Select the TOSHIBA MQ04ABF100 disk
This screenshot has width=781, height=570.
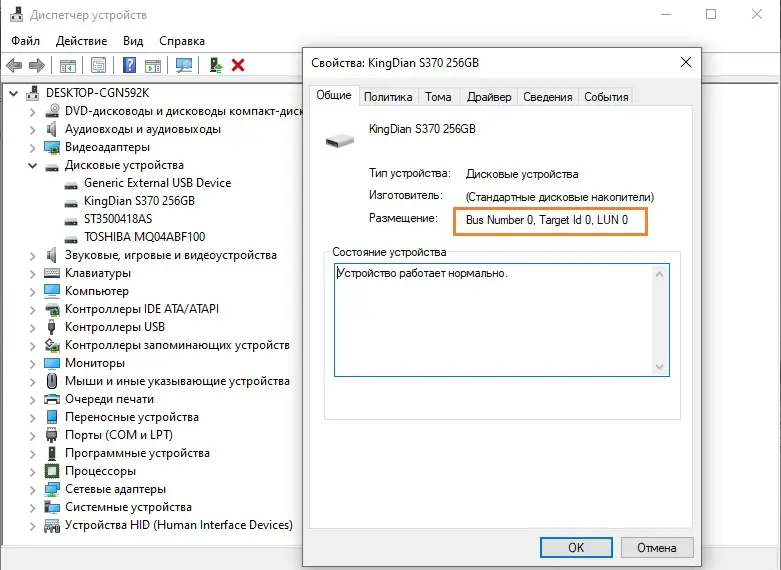144,237
